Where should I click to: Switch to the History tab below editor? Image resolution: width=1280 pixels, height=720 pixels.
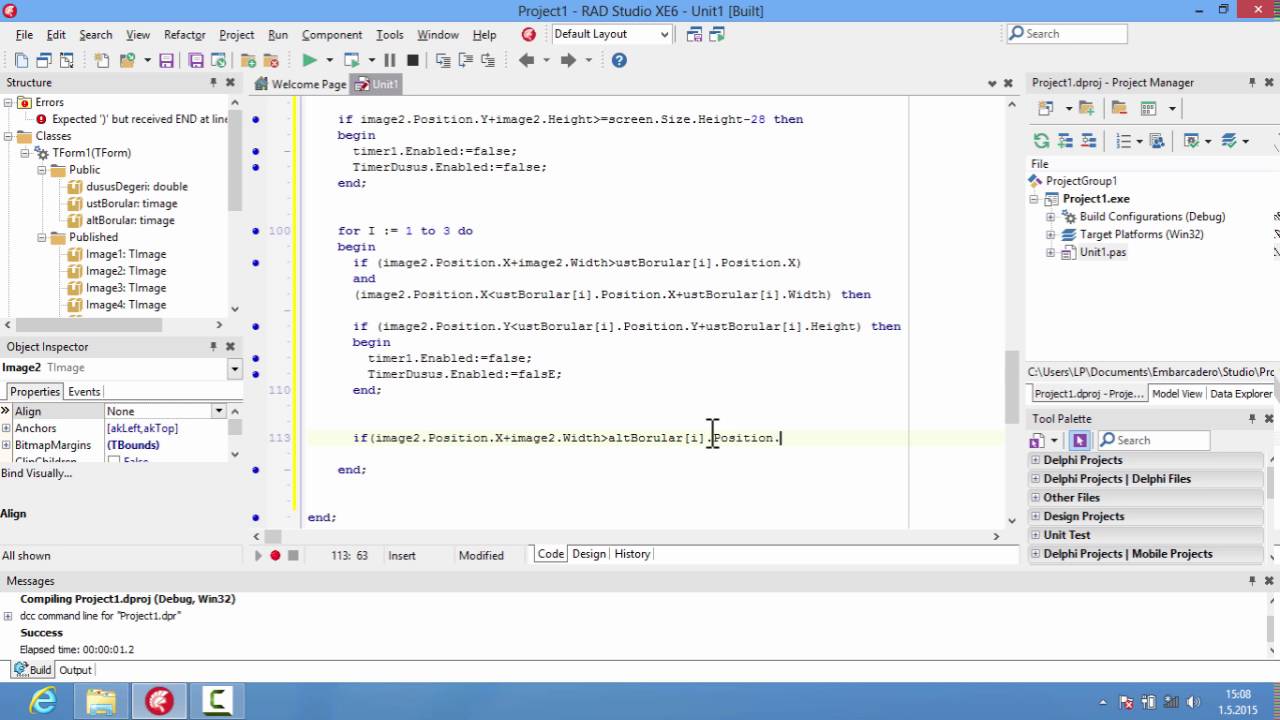[x=632, y=554]
